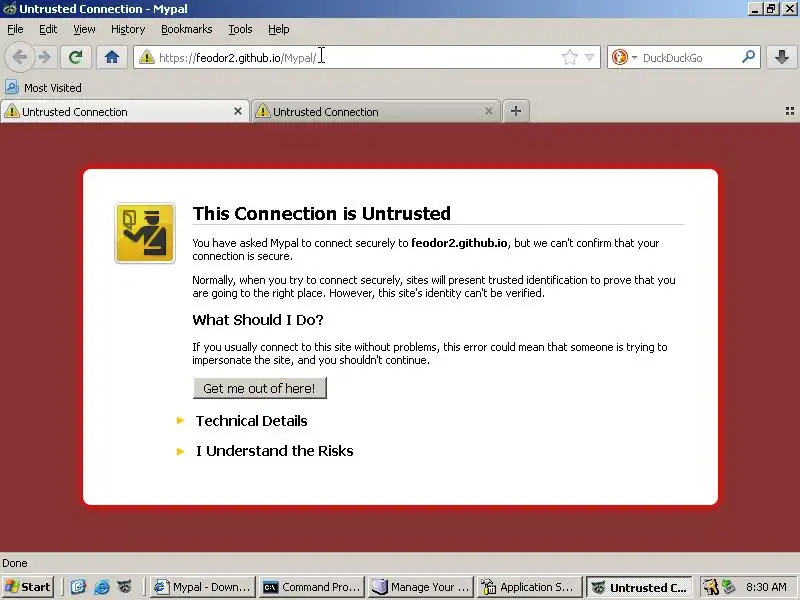Click the magnifier search icon
The image size is (800, 600).
(x=748, y=57)
